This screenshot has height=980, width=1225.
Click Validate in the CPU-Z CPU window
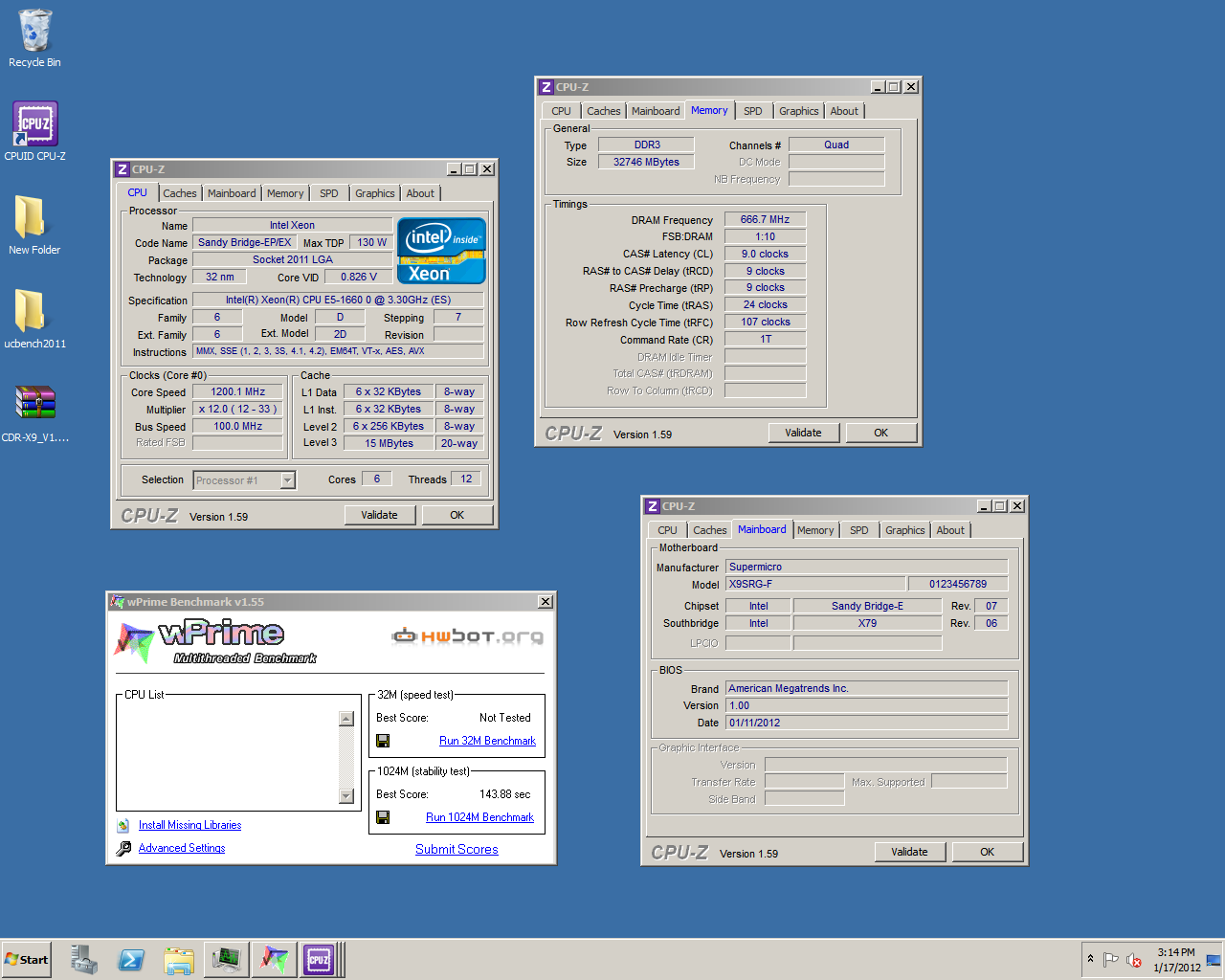379,515
